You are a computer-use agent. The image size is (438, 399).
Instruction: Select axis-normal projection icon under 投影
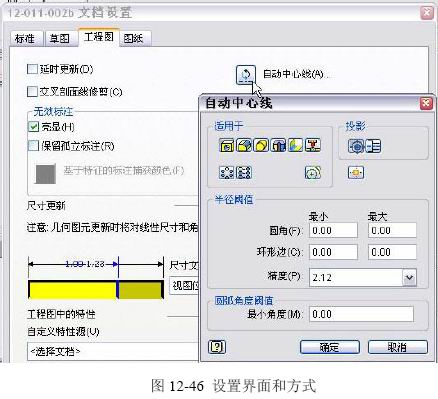356,146
